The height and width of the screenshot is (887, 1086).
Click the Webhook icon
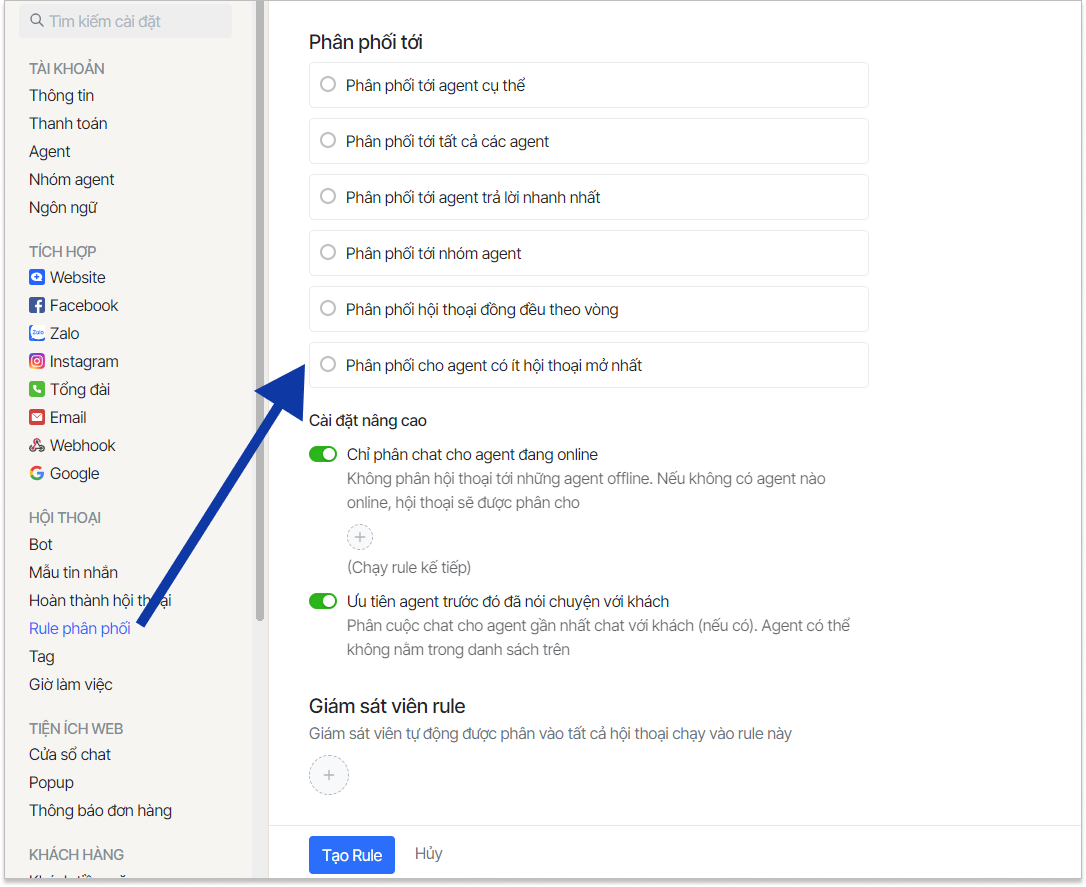pos(37,446)
